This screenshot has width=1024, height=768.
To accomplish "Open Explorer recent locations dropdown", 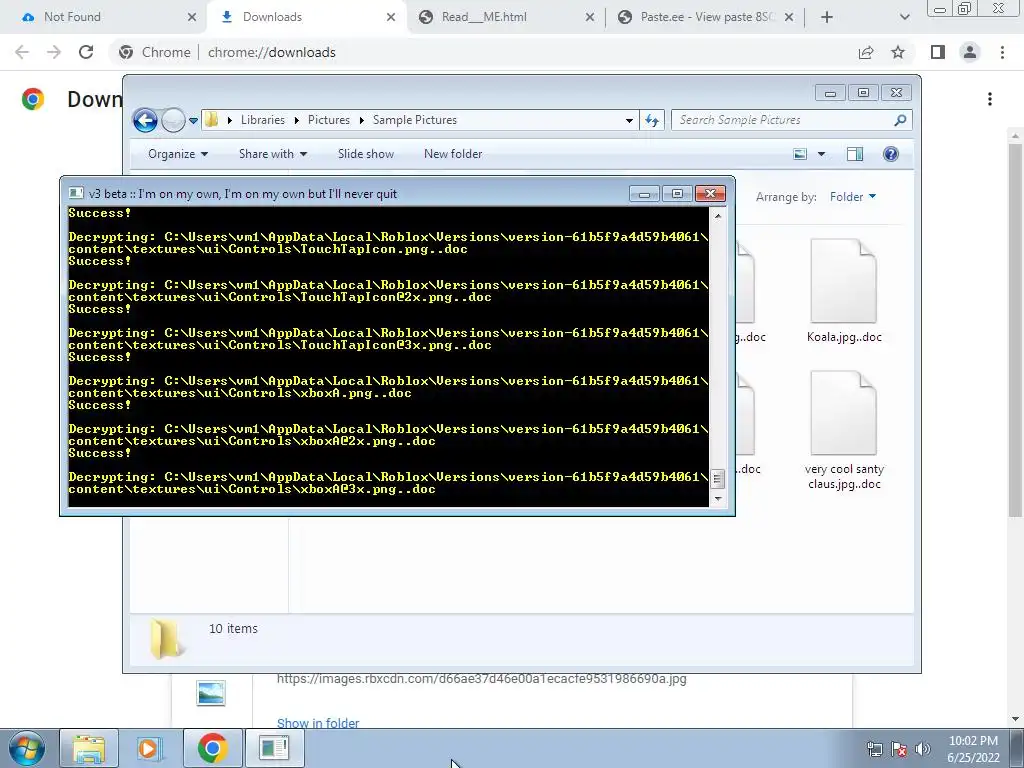I will (x=193, y=120).
